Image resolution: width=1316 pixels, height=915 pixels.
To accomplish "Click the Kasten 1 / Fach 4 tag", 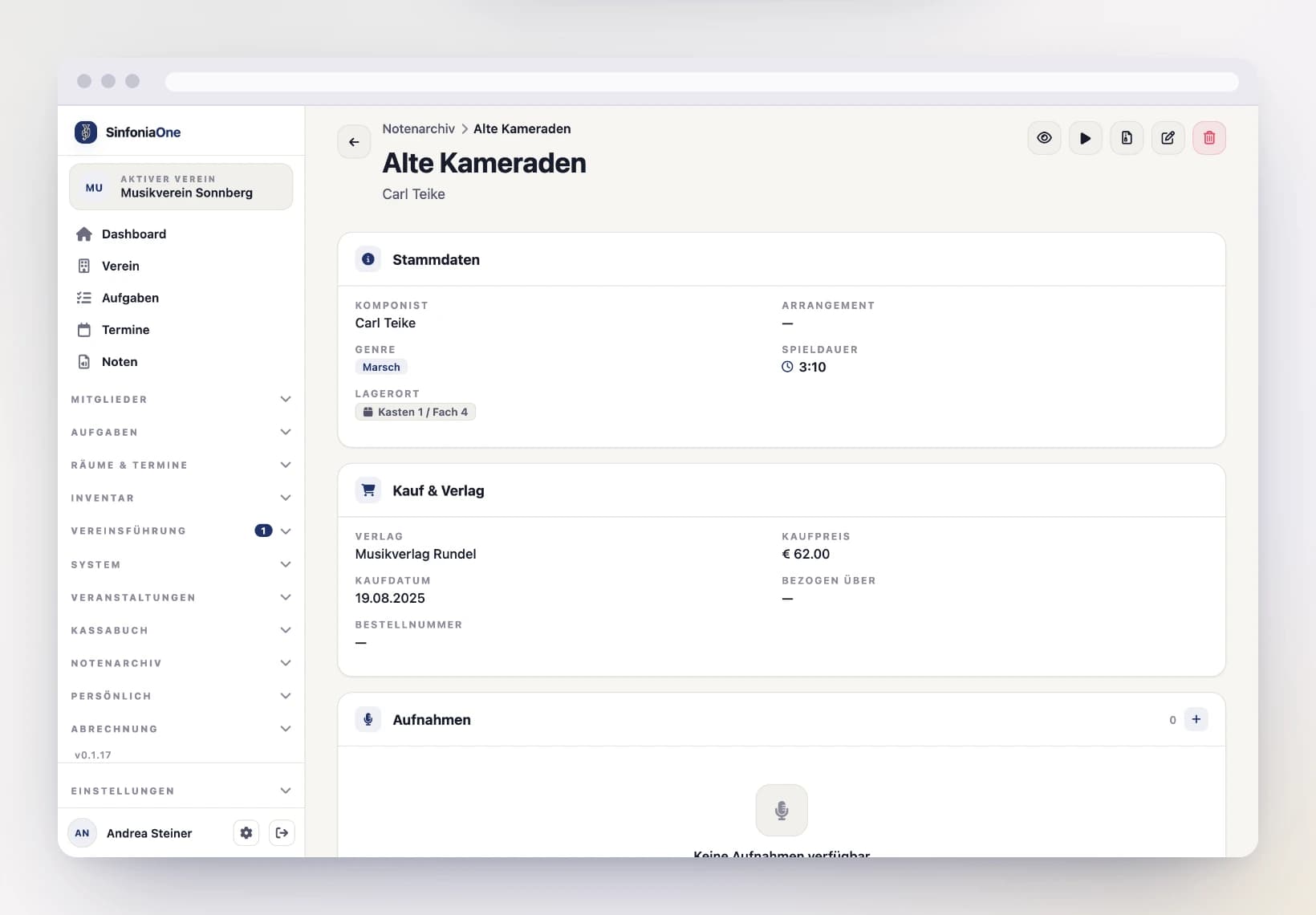I will pos(416,412).
